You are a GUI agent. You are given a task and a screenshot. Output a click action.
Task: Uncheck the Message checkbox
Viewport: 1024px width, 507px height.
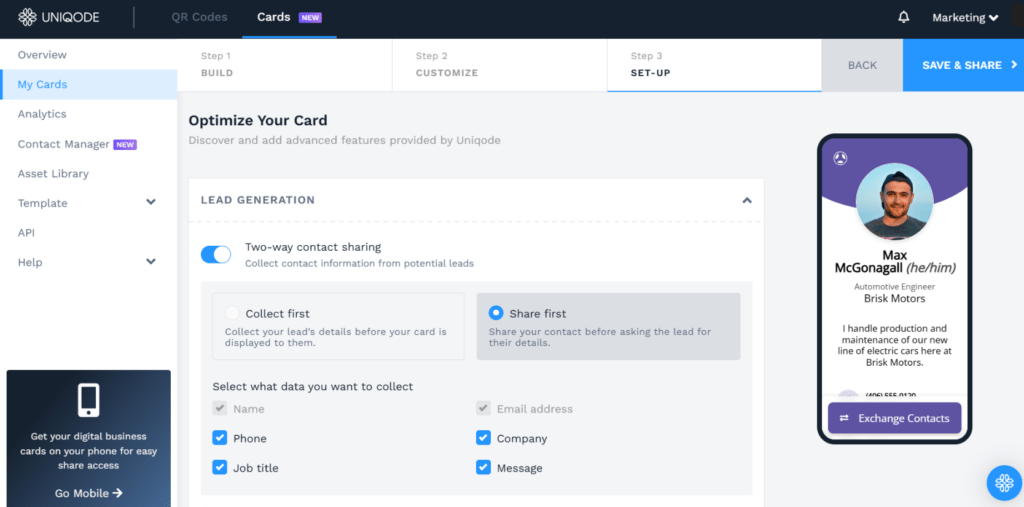pos(483,467)
